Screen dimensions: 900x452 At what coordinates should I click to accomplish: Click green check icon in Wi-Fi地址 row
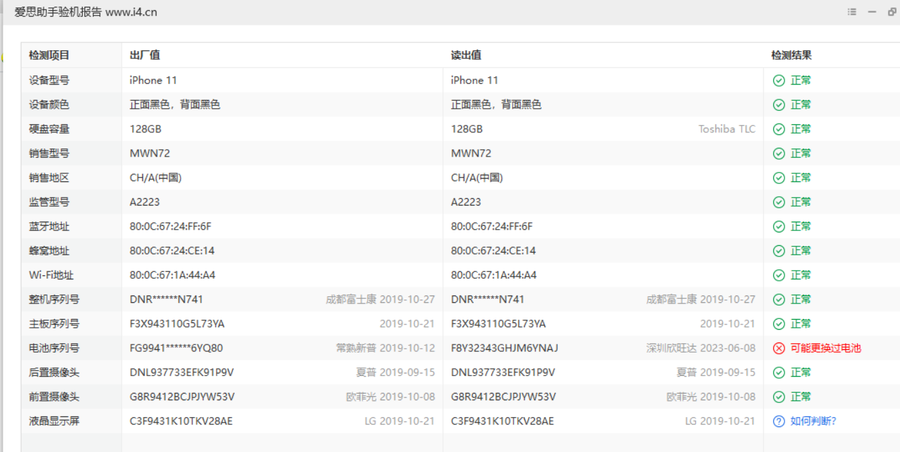pyautogui.click(x=778, y=275)
